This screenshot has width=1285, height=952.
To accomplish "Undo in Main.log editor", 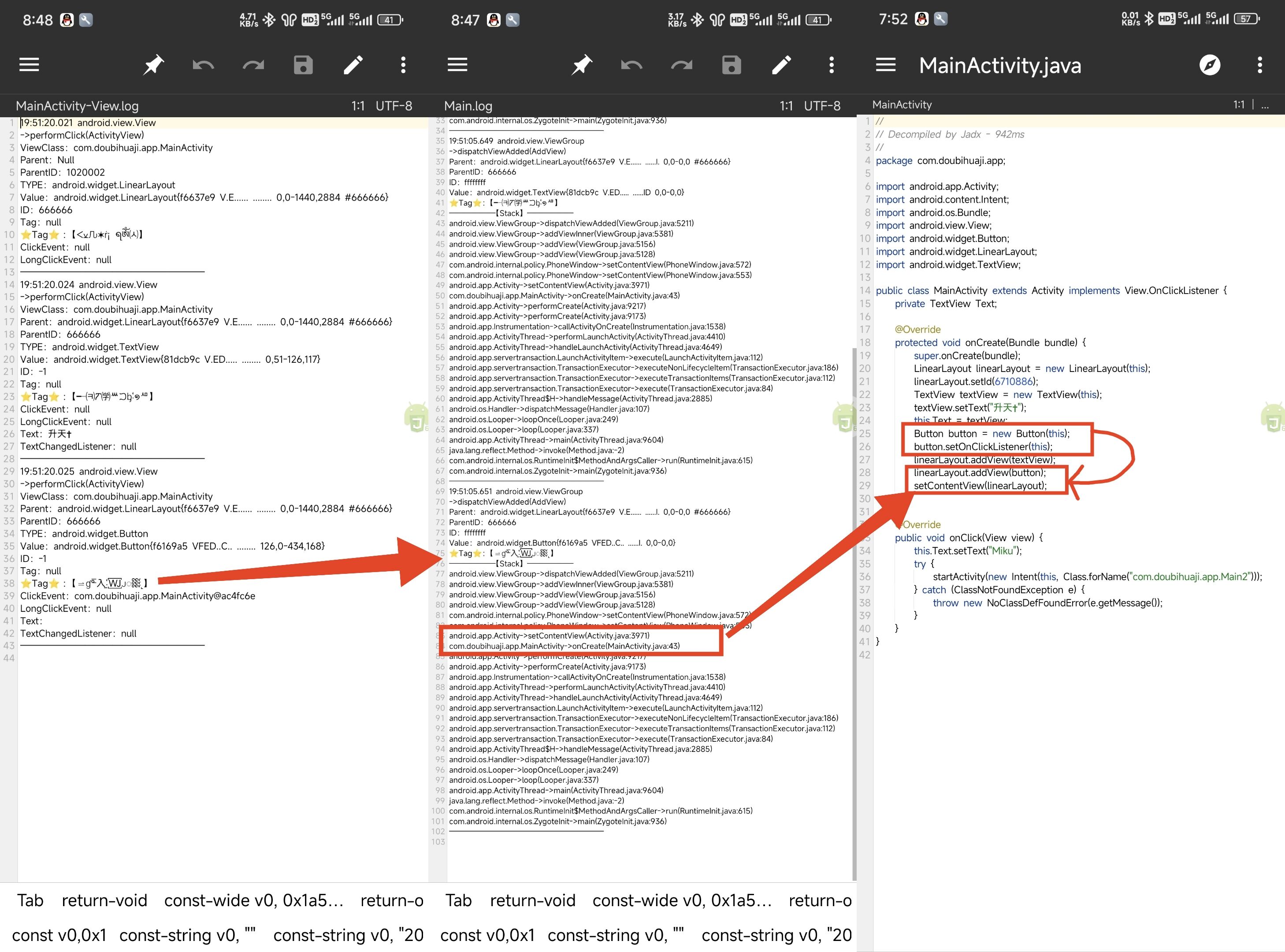I will tap(631, 64).
